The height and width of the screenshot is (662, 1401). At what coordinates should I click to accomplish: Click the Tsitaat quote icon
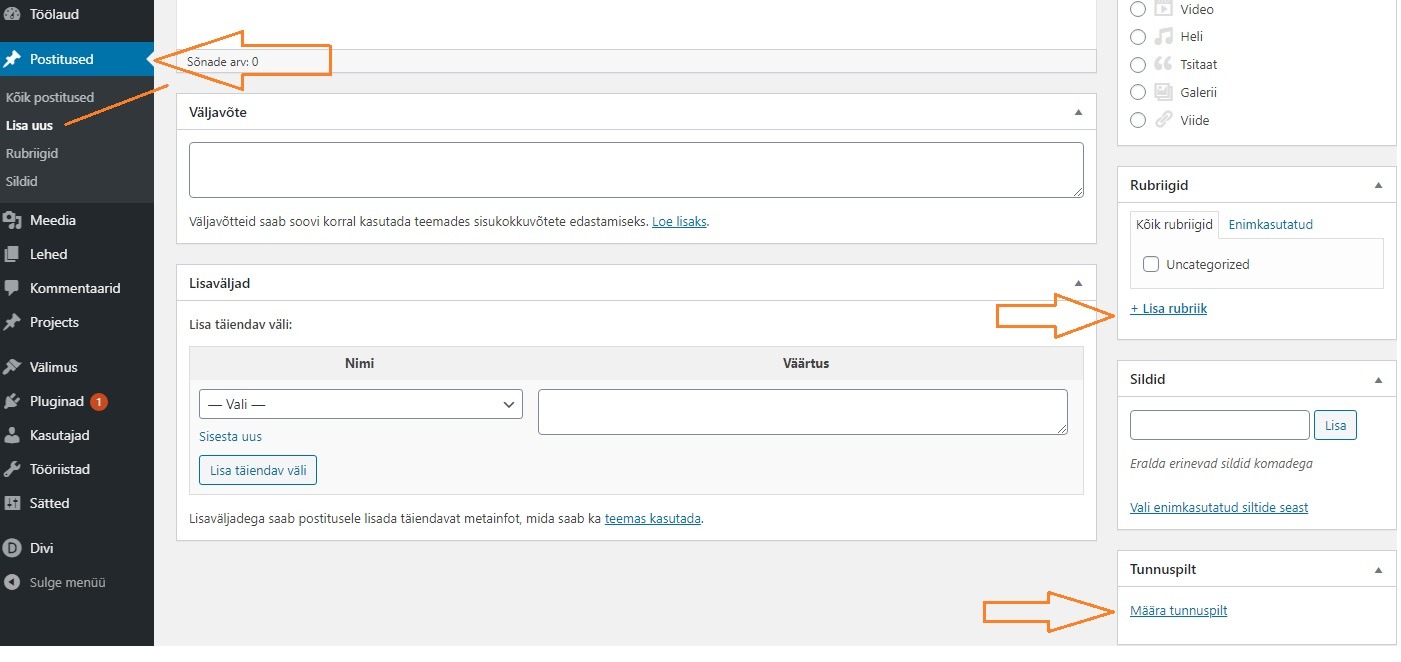coord(1163,64)
